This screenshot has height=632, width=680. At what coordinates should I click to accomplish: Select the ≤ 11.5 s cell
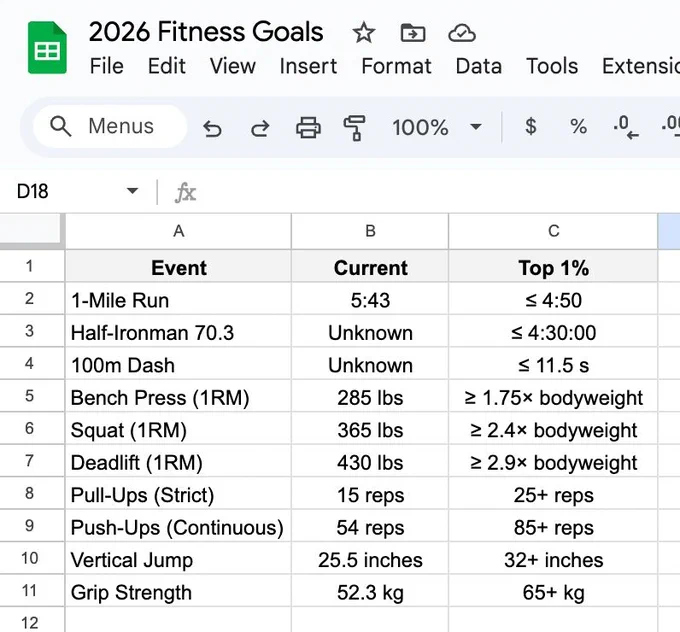553,363
